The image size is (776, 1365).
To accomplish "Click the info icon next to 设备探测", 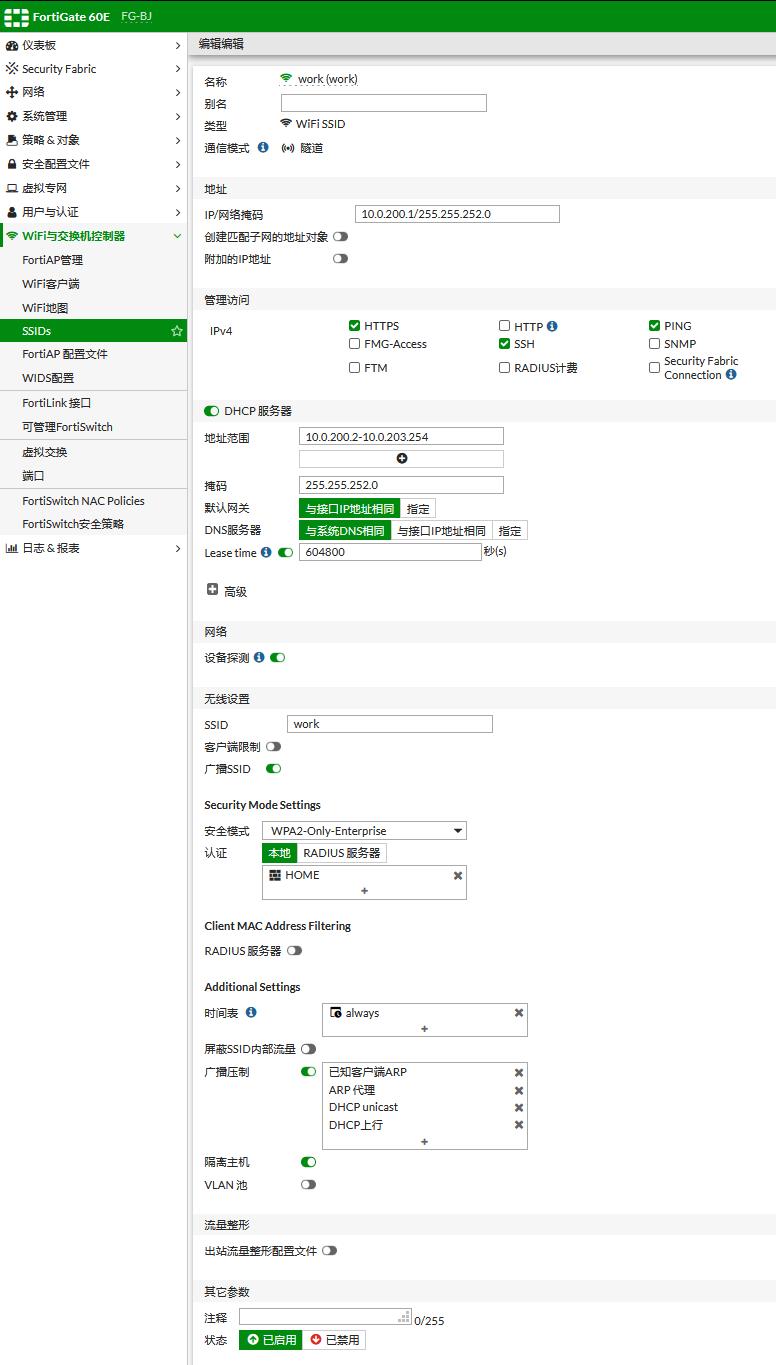I will tap(259, 657).
